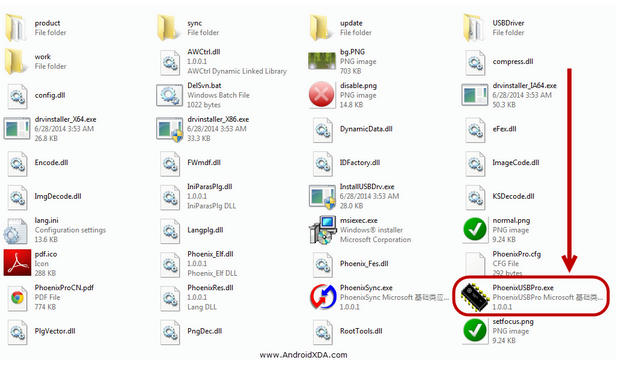
Task: Click the InstallUSBDrv.exe file name
Action: 367,186
